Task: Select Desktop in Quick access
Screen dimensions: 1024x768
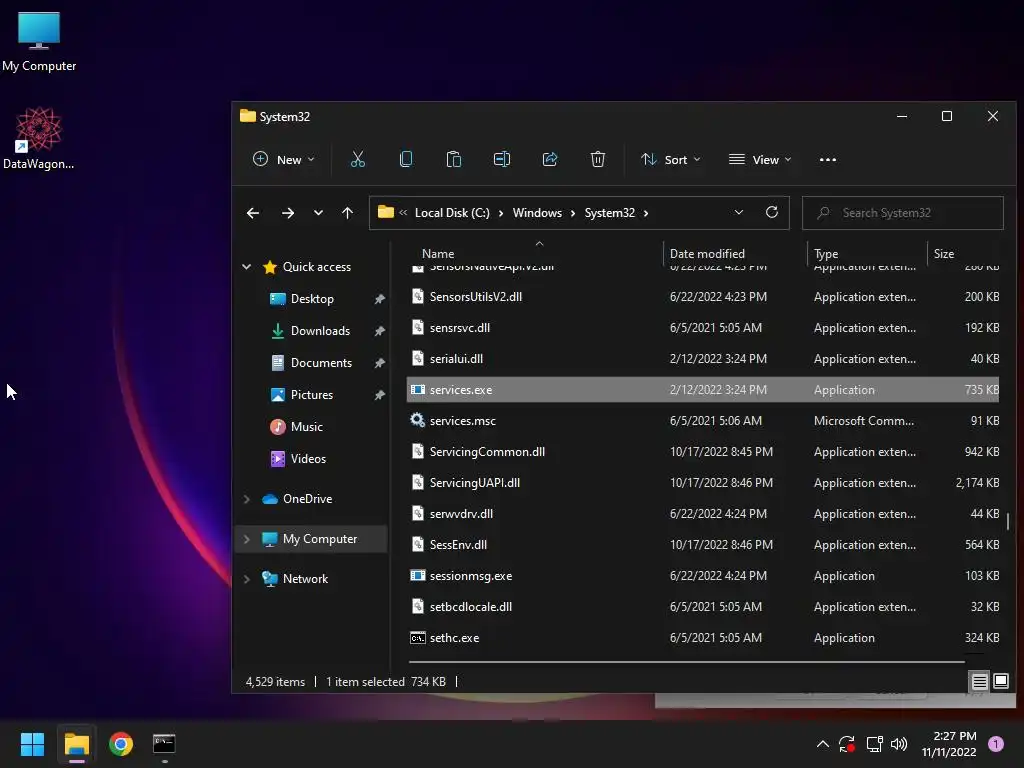Action: pyautogui.click(x=312, y=298)
